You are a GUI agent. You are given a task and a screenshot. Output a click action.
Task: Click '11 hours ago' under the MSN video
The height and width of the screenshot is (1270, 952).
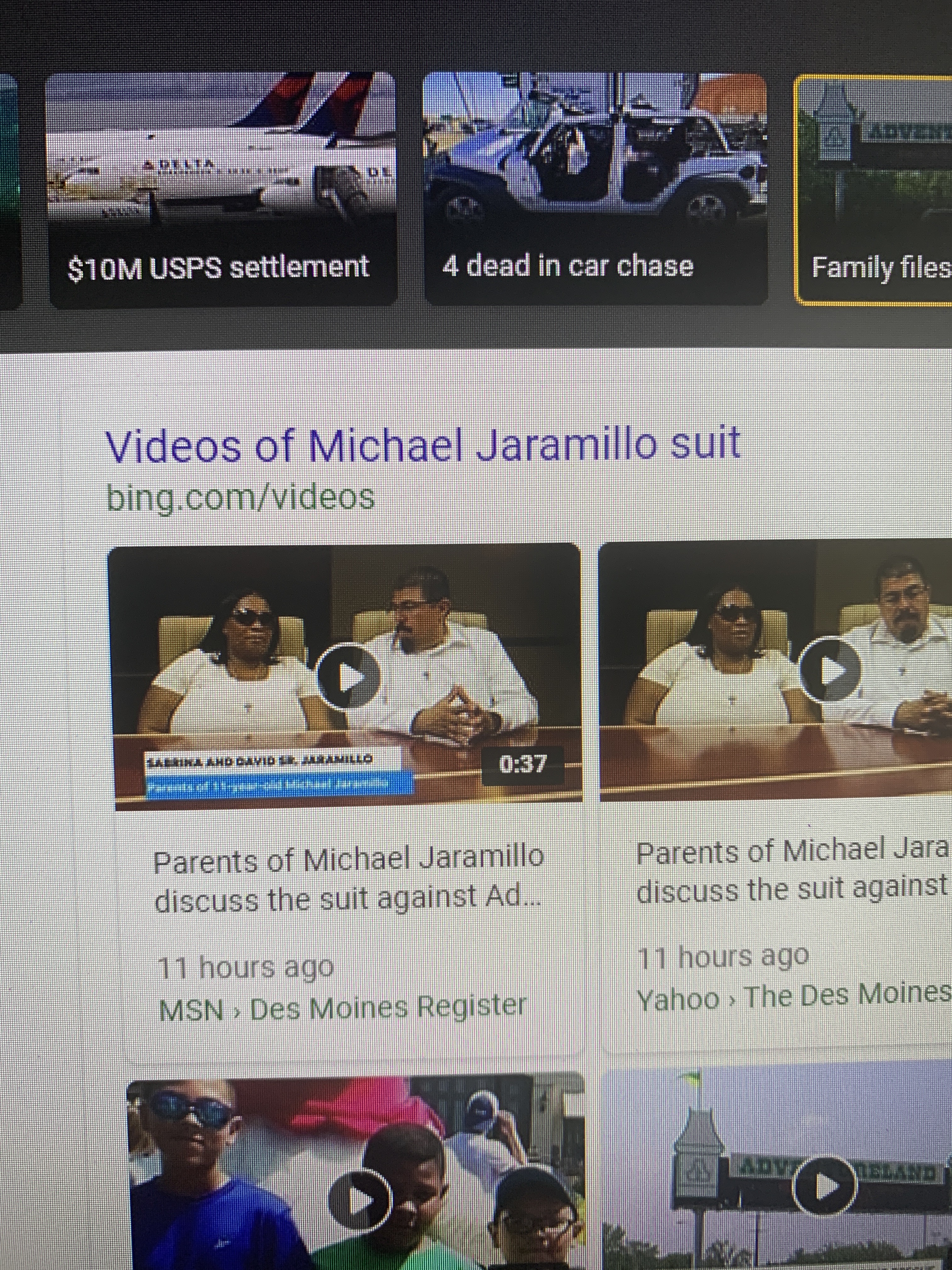point(246,968)
